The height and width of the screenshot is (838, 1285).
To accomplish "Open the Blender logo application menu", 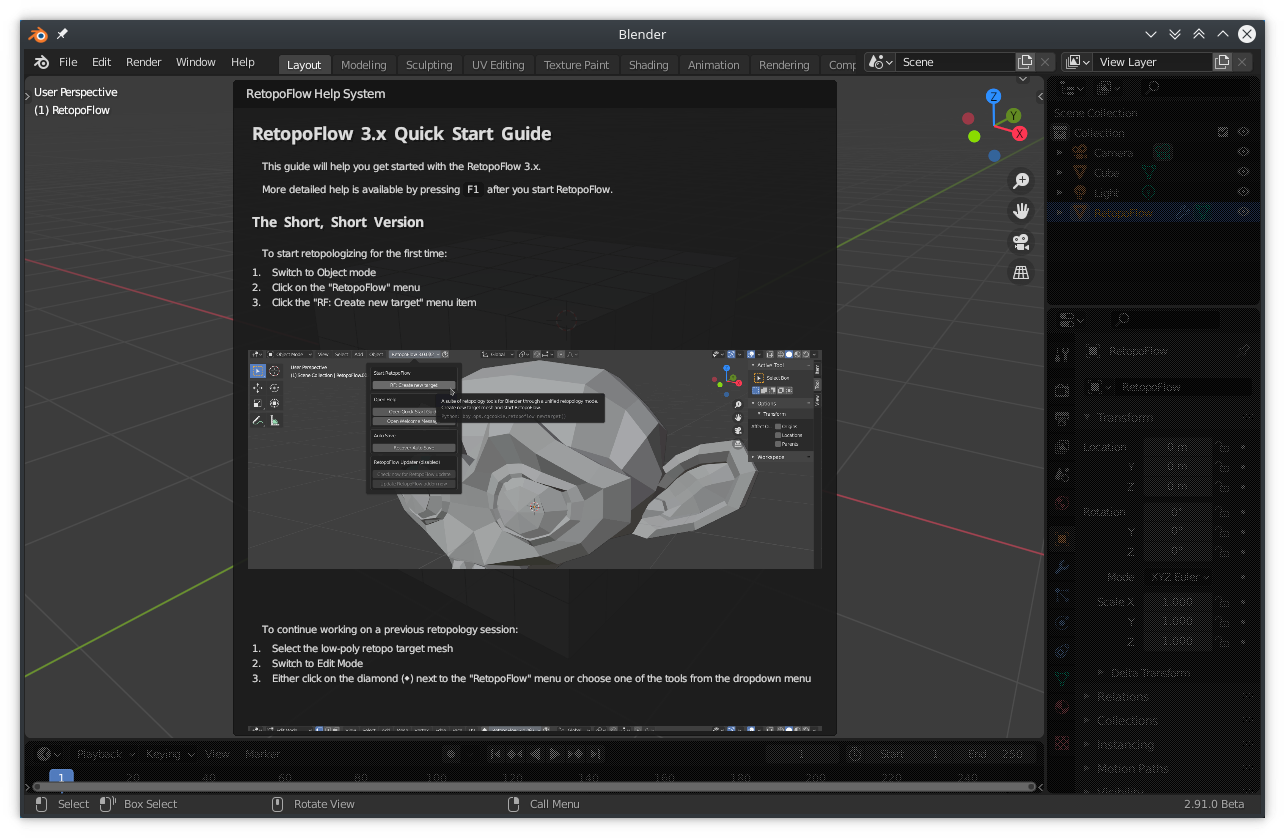I will [41, 62].
